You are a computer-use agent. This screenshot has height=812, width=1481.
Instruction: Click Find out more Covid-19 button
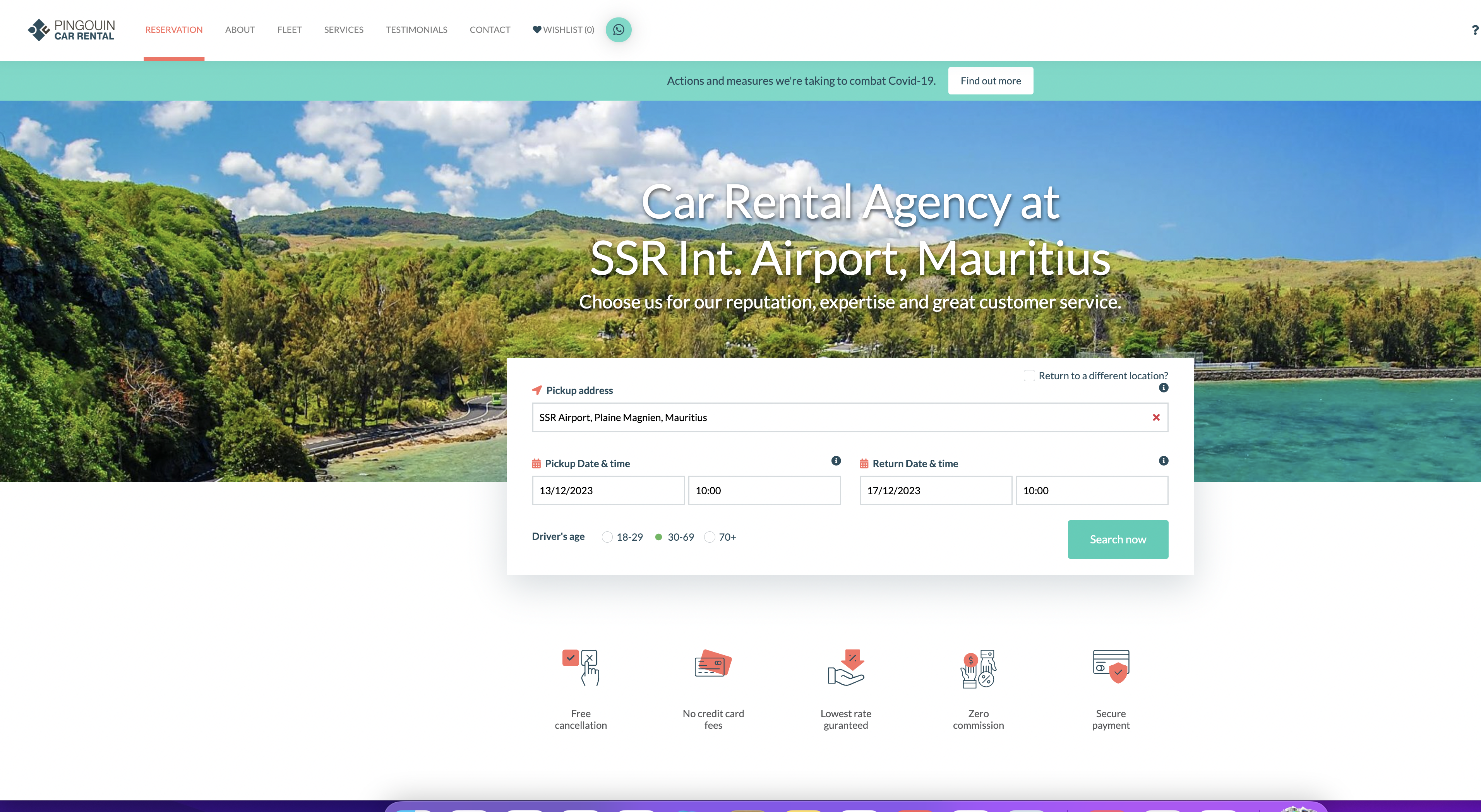[990, 81]
